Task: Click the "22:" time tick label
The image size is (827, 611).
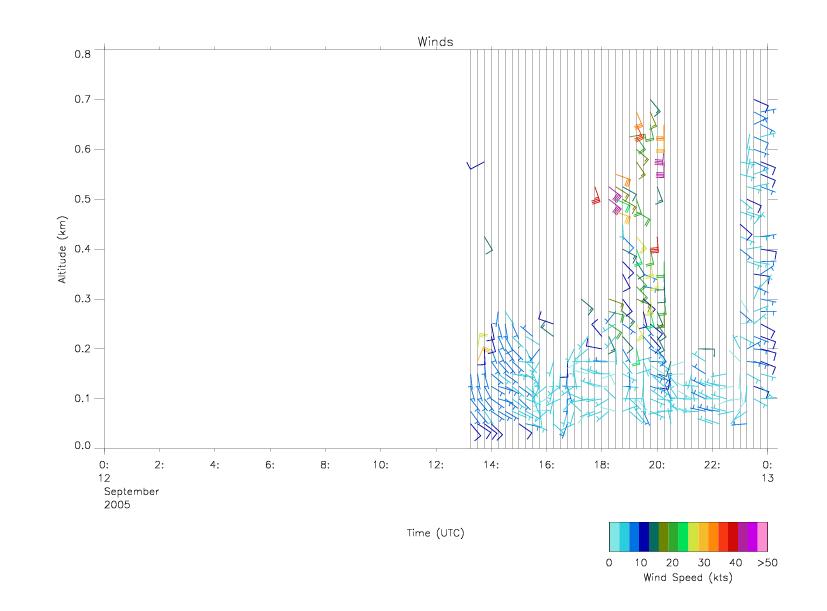Action: pyautogui.click(x=712, y=465)
